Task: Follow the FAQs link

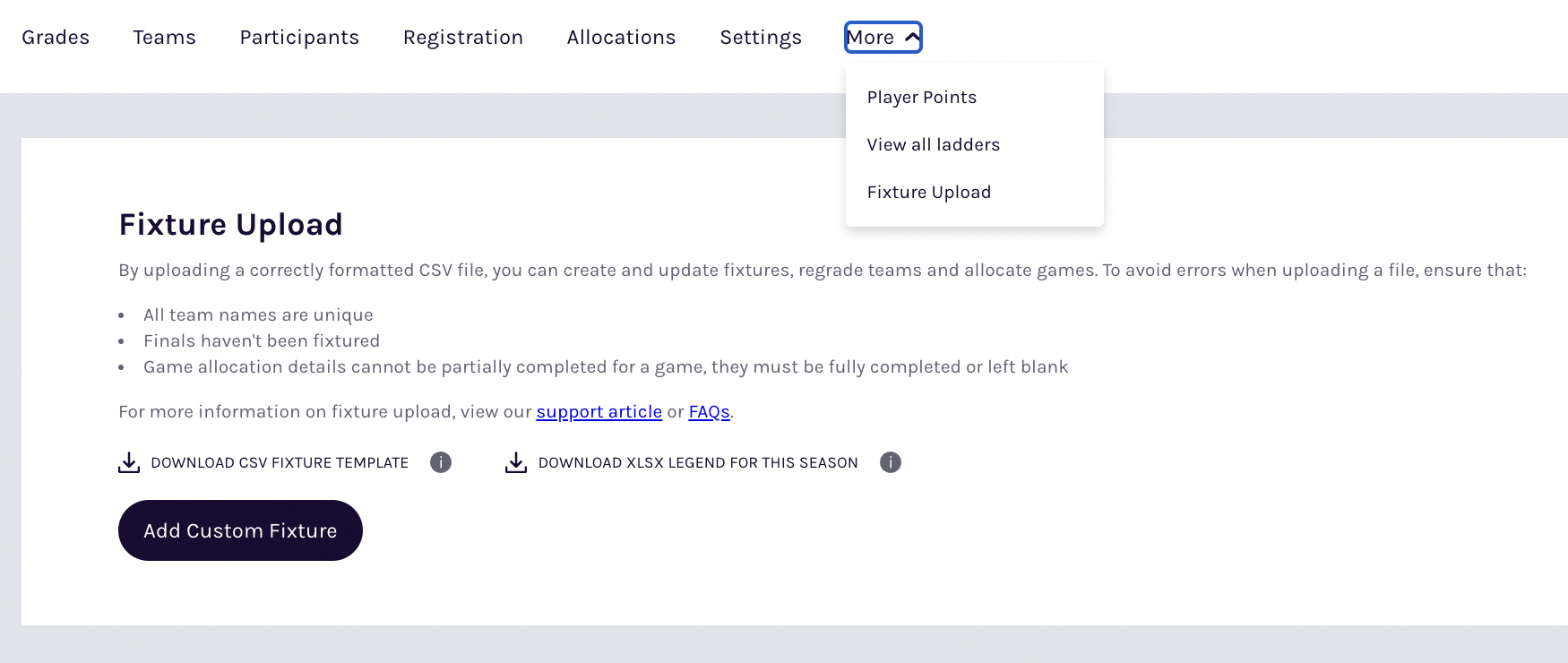Action: (709, 412)
